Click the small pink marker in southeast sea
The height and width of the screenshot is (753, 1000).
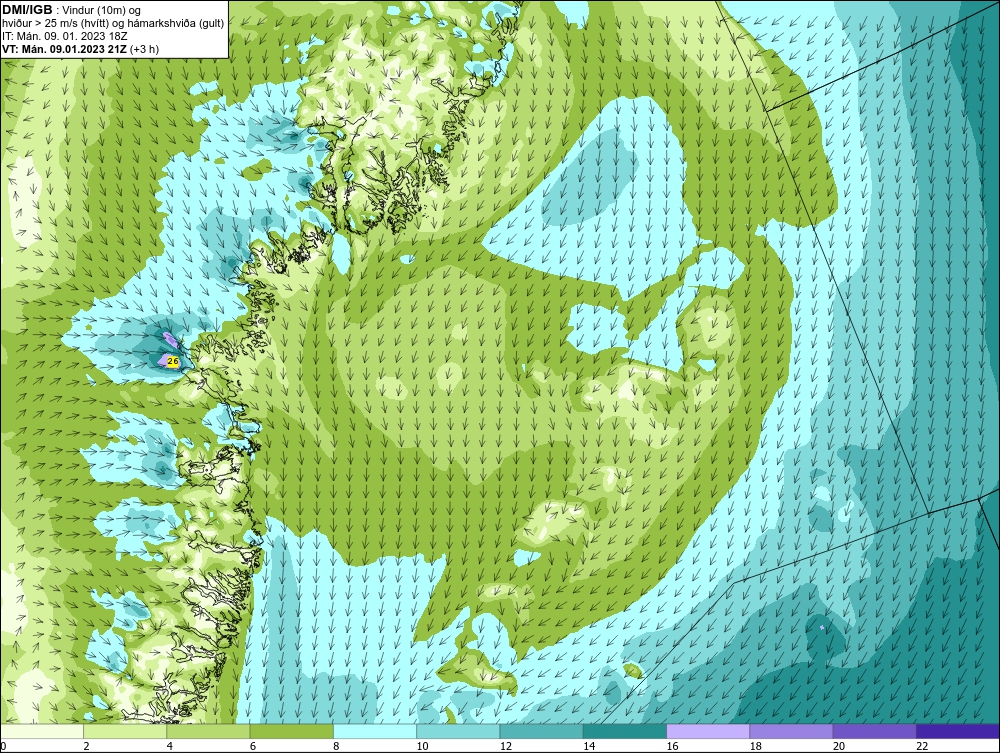[822, 628]
